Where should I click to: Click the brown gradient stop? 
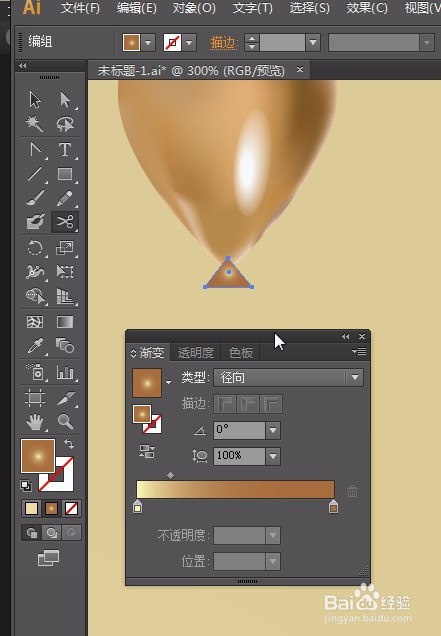click(333, 507)
